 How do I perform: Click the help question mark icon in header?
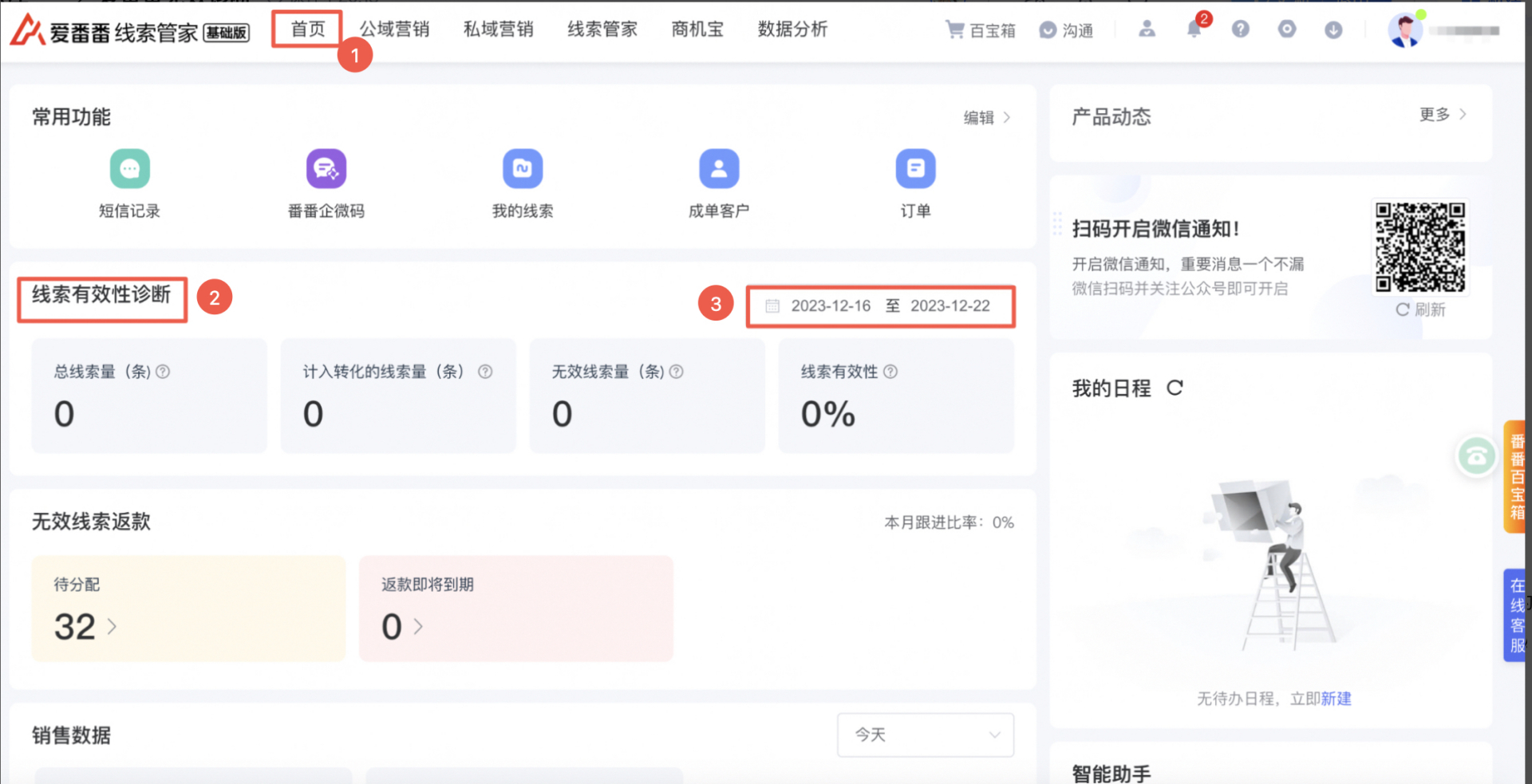point(1240,30)
